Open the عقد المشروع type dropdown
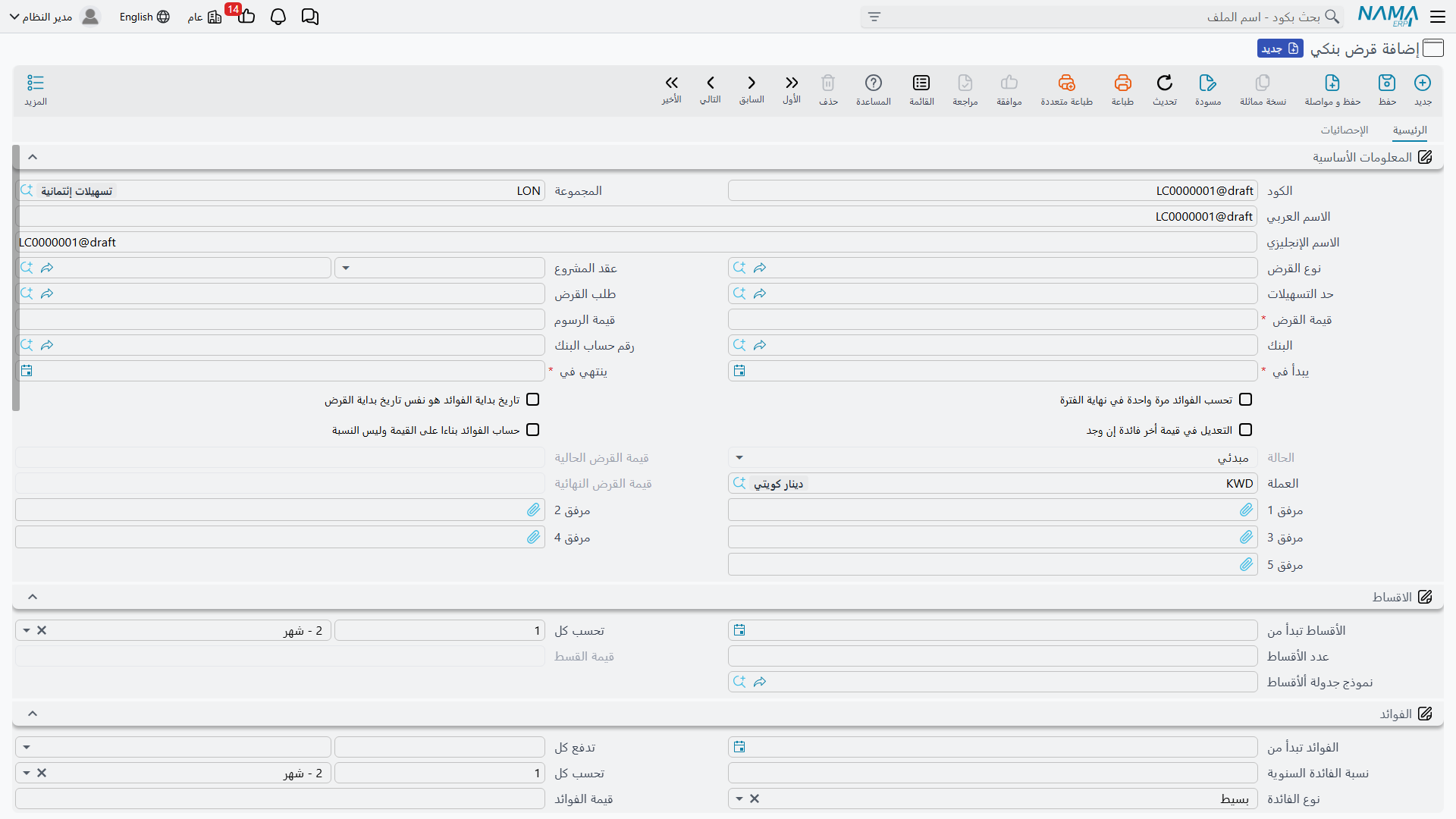This screenshot has width=1456, height=819. [346, 268]
